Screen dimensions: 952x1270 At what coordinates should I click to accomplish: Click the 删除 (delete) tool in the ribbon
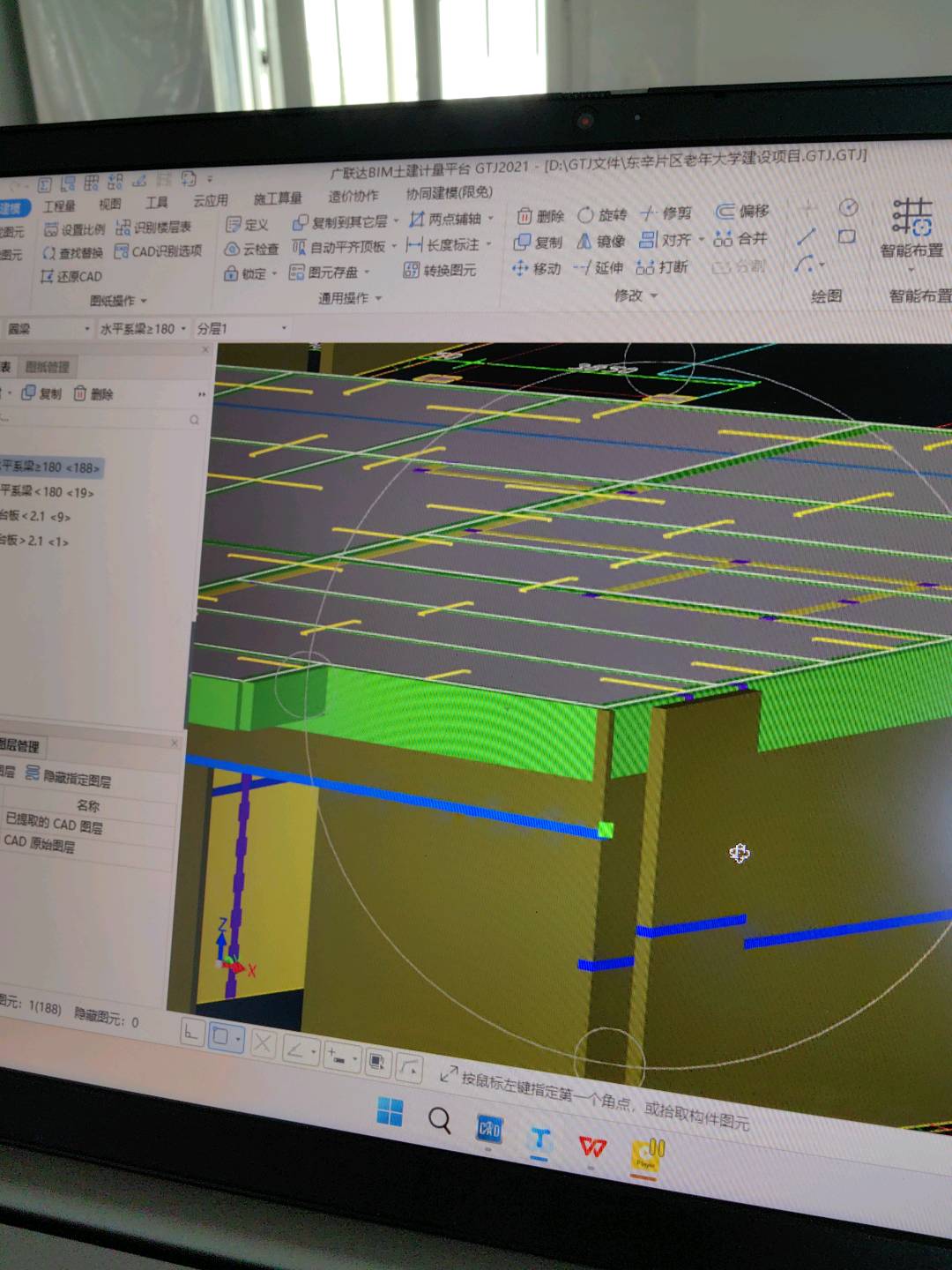(540, 216)
